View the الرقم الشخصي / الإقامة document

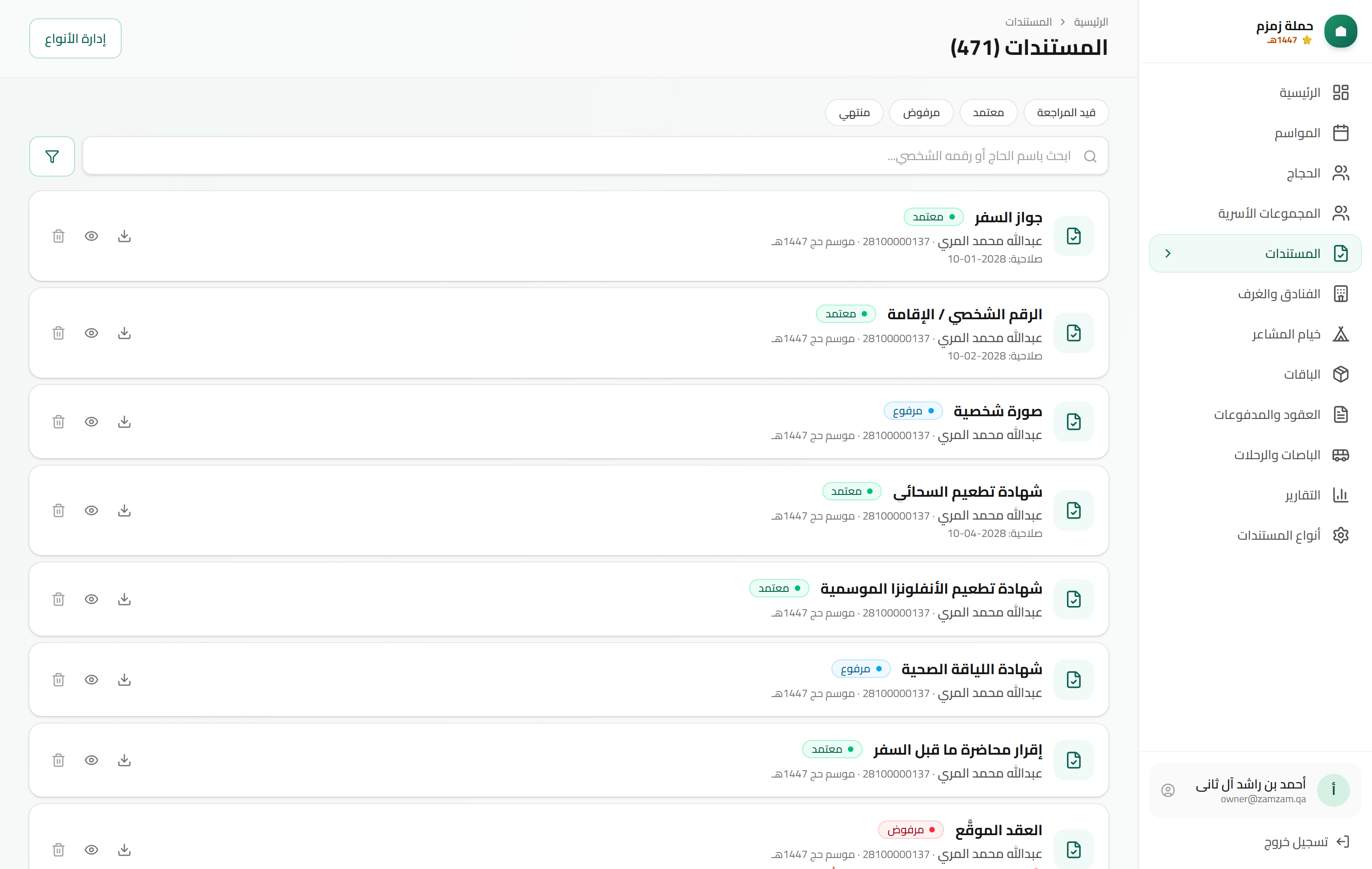91,333
